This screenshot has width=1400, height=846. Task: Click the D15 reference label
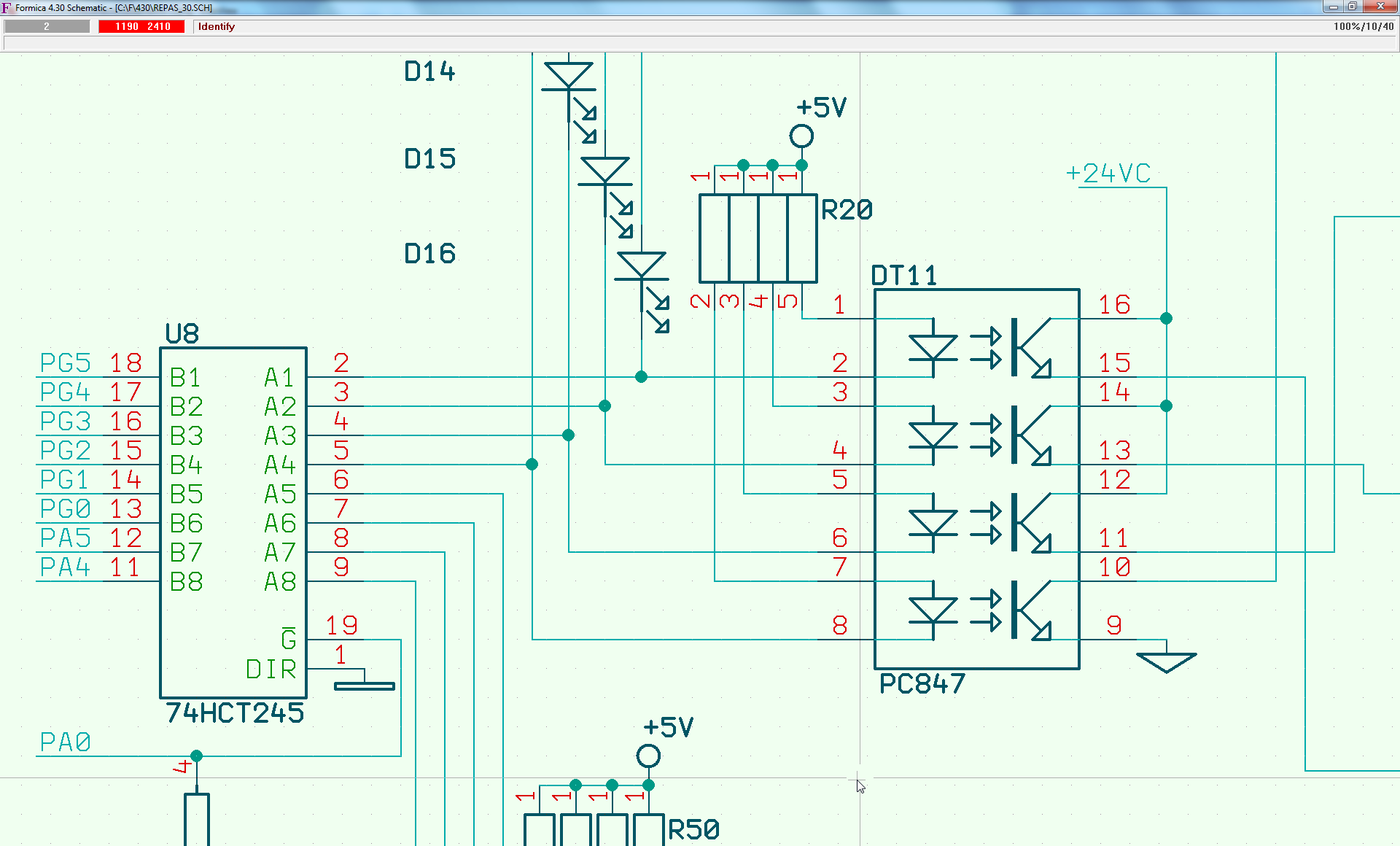(x=429, y=159)
